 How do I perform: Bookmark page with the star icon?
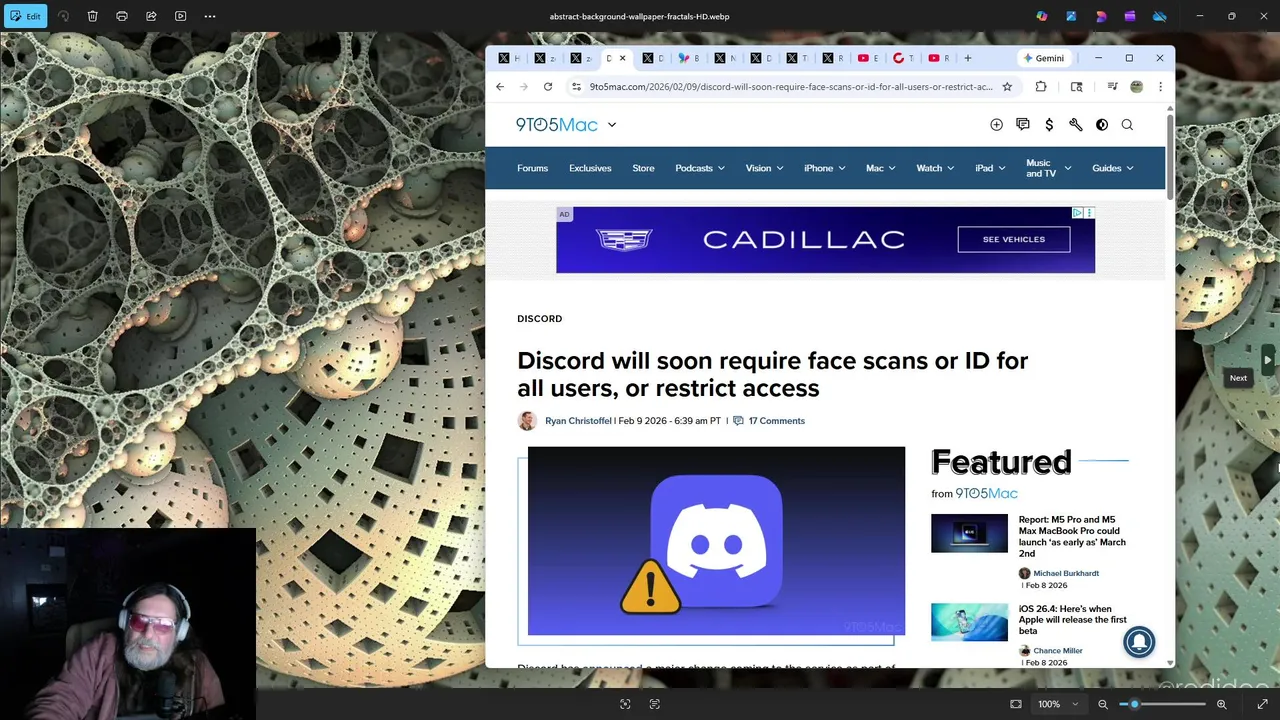point(1007,87)
